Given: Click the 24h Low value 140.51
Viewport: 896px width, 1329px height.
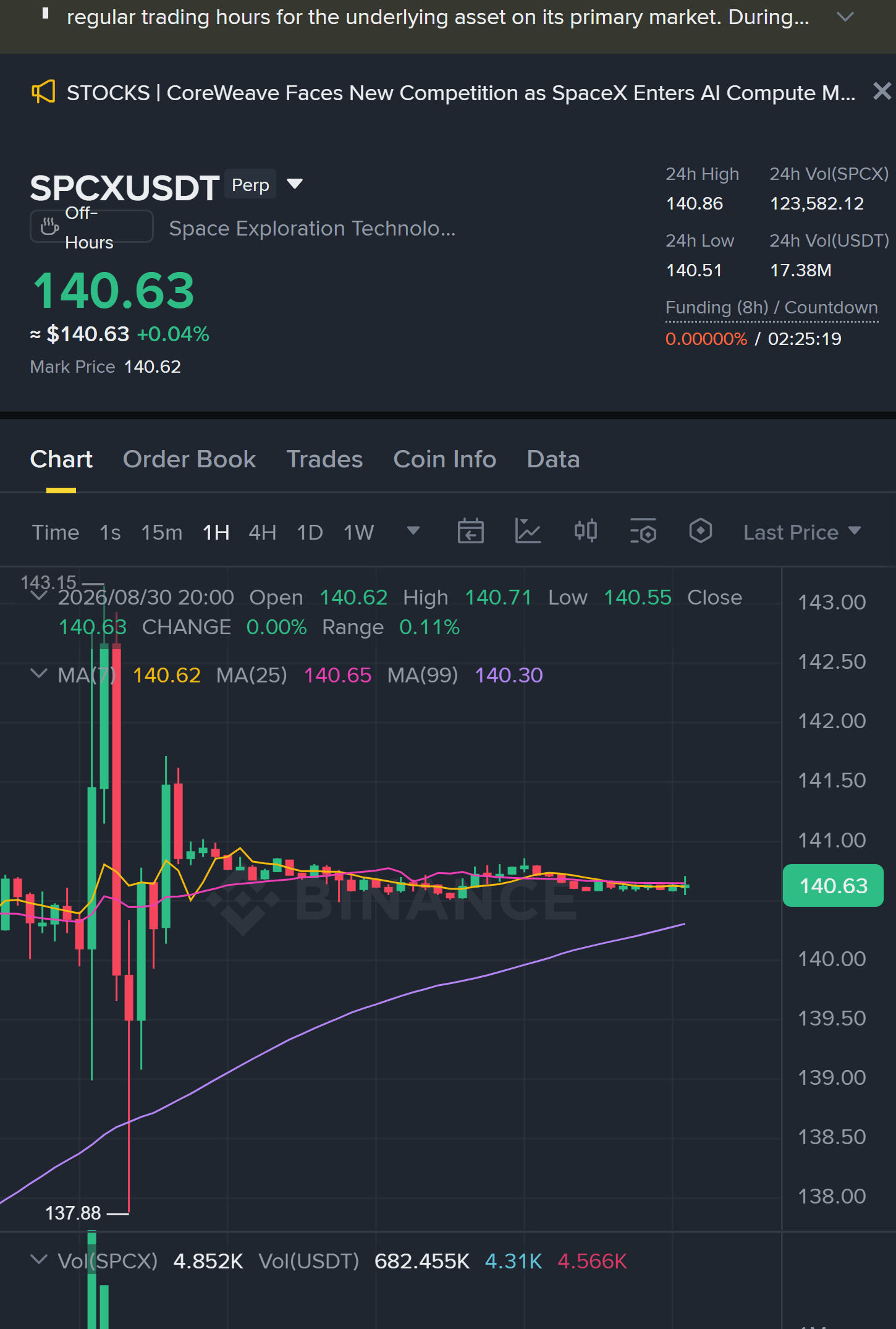Looking at the screenshot, I should click(x=694, y=270).
